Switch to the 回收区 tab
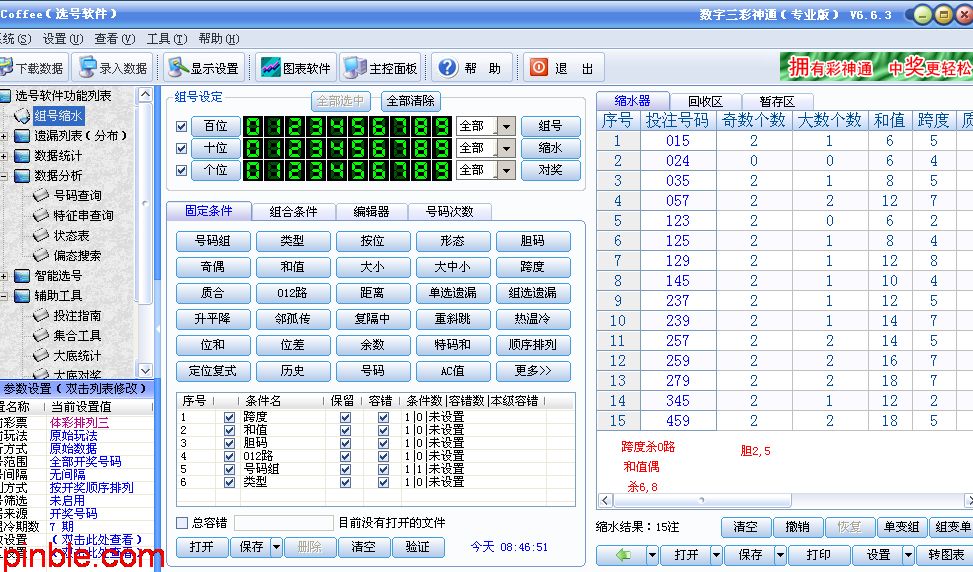This screenshot has height=572, width=973. [x=705, y=101]
